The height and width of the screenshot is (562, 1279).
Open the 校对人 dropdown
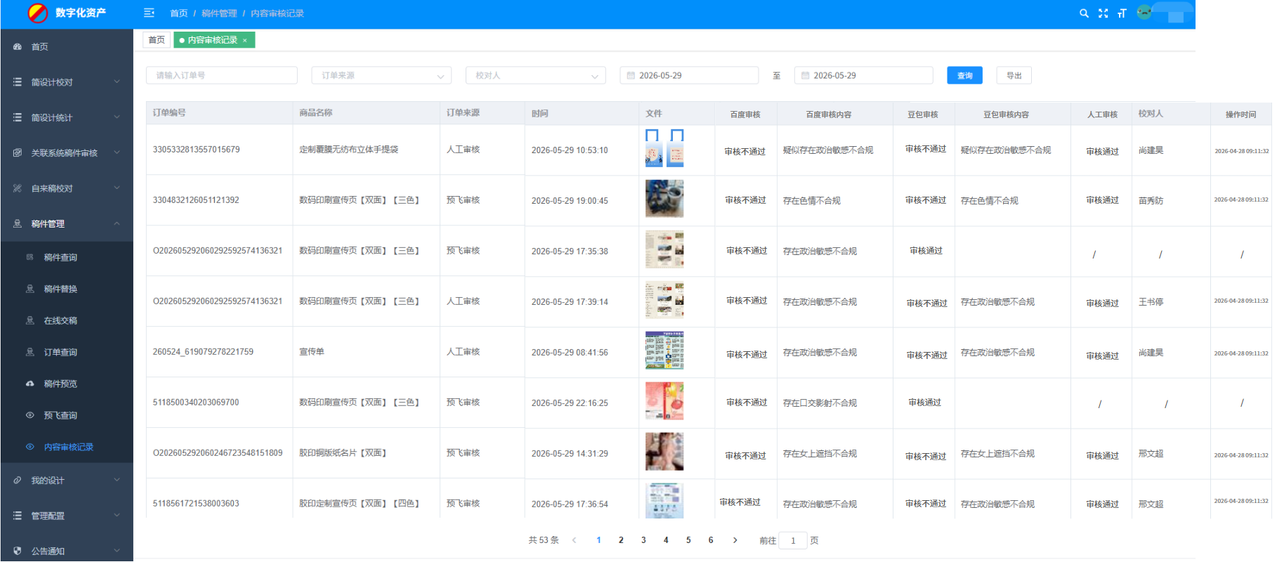[536, 75]
